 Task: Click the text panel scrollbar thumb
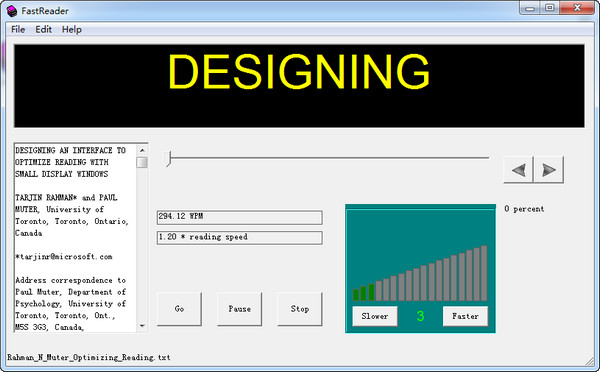[x=142, y=162]
